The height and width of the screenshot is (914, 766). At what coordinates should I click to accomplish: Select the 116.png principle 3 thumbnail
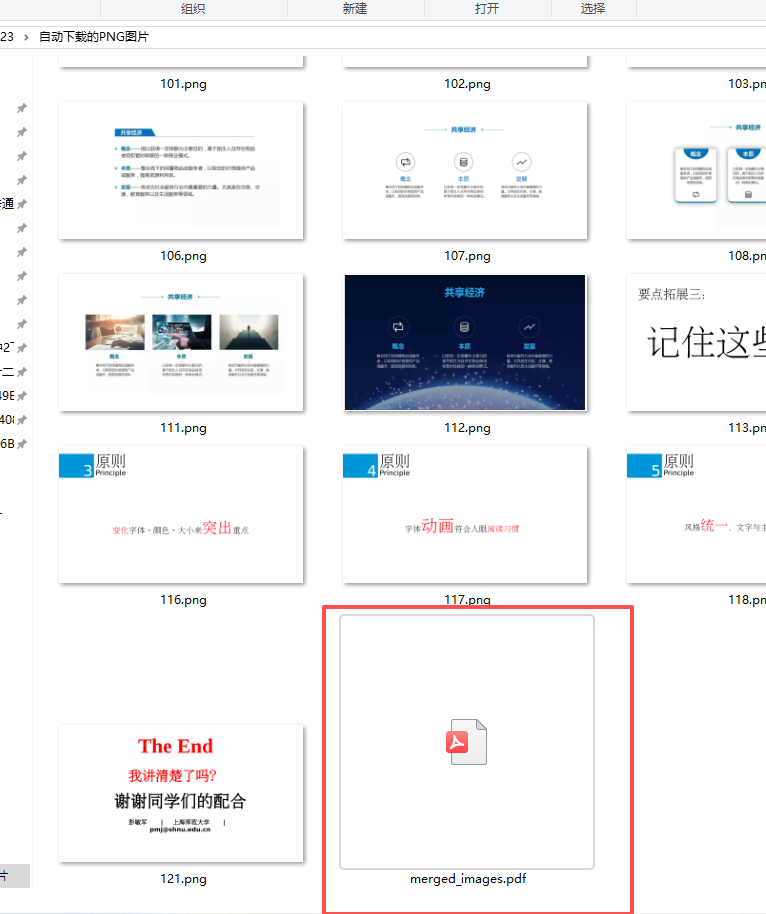[x=181, y=514]
